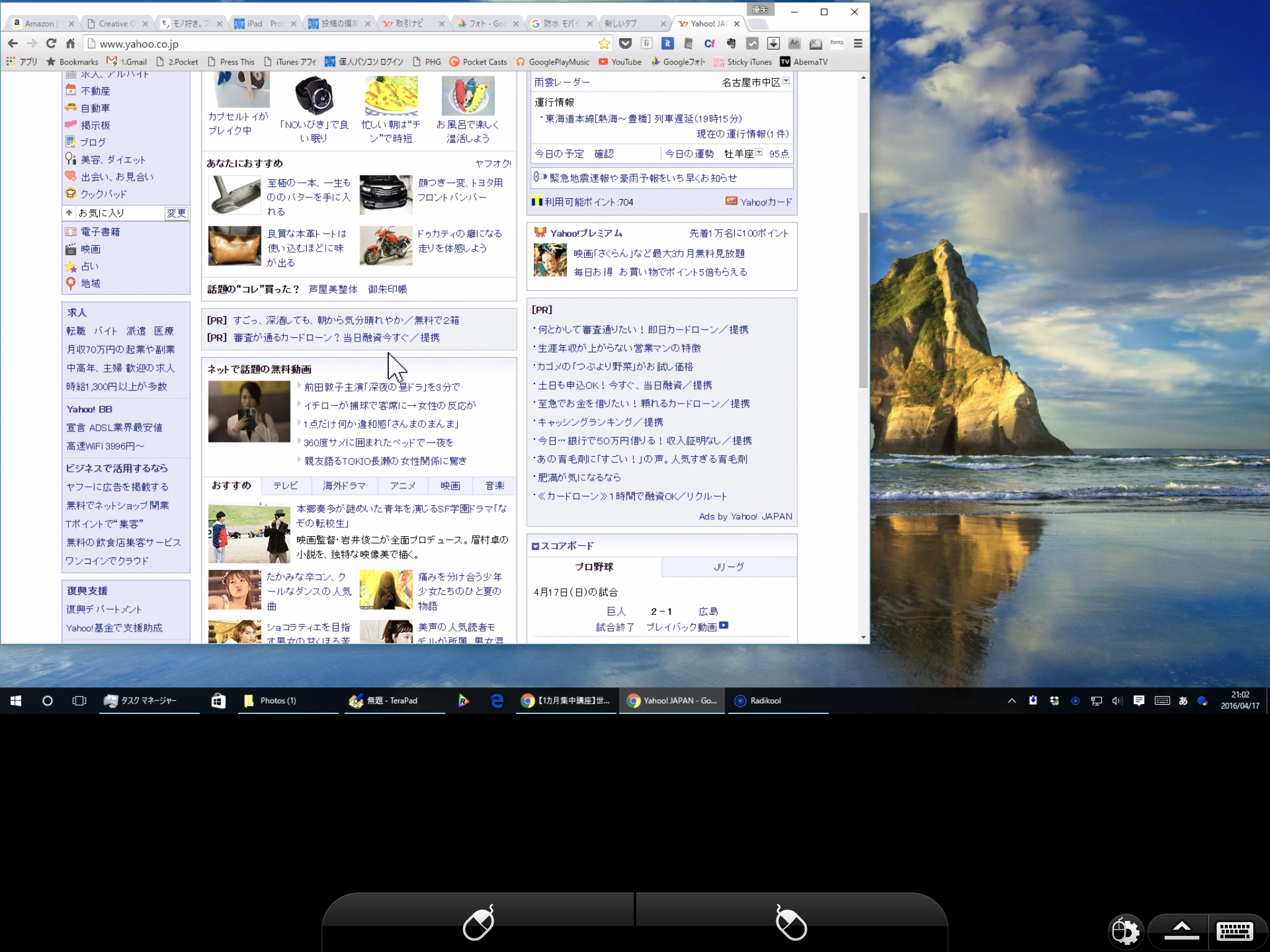Open タスク マネージャー from taskbar

(149, 700)
